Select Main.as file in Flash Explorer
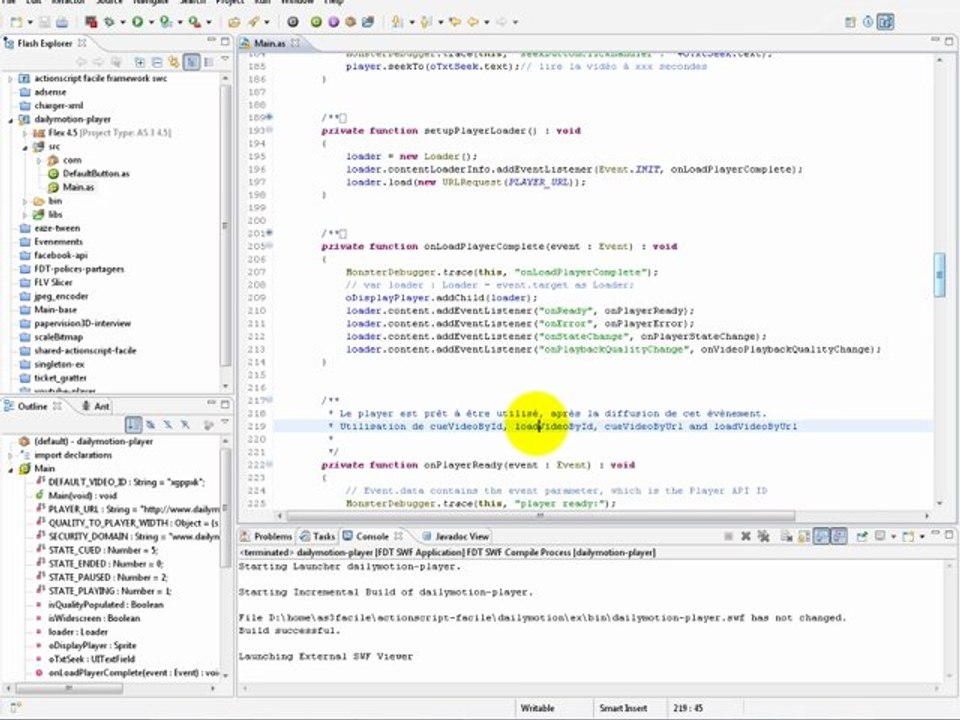960x720 pixels. [78, 187]
